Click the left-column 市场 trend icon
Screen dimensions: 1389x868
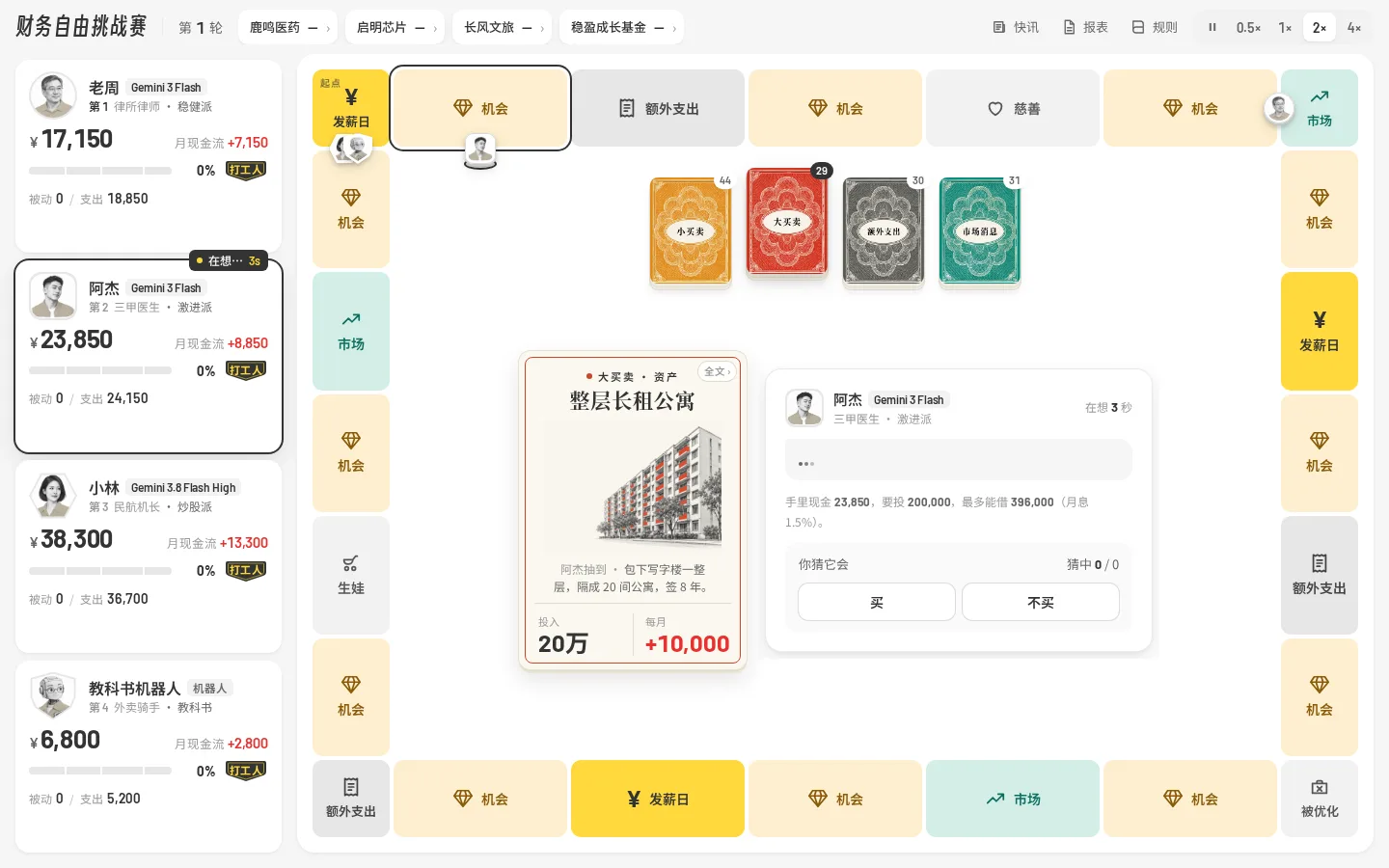coord(351,319)
